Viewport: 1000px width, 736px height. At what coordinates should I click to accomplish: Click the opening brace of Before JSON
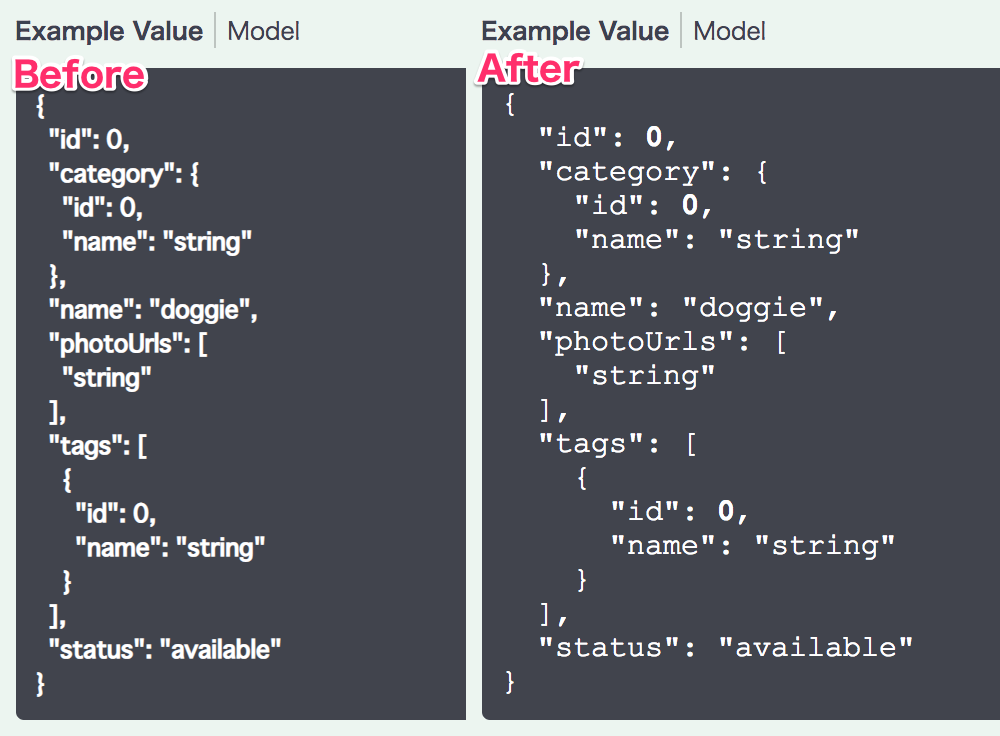click(x=41, y=105)
